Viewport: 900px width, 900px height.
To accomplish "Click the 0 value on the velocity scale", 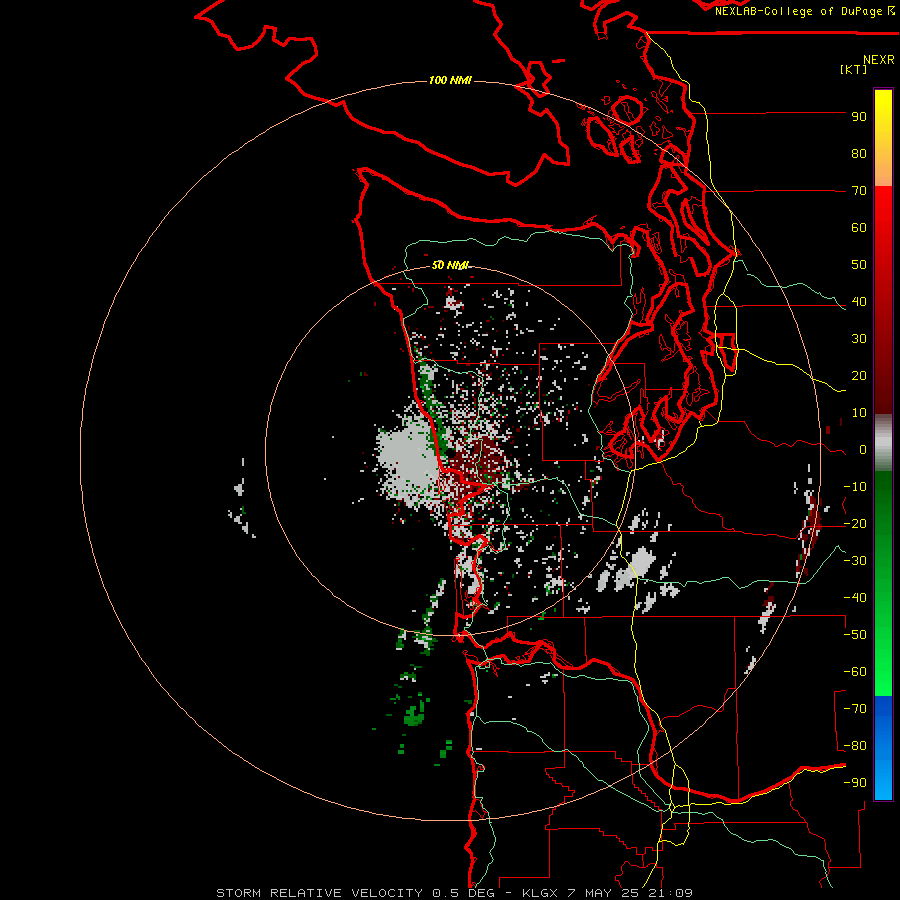I will pos(863,449).
